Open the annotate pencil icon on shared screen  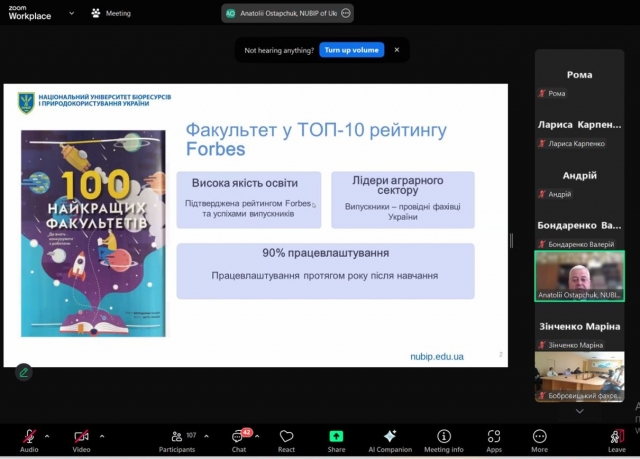click(24, 372)
